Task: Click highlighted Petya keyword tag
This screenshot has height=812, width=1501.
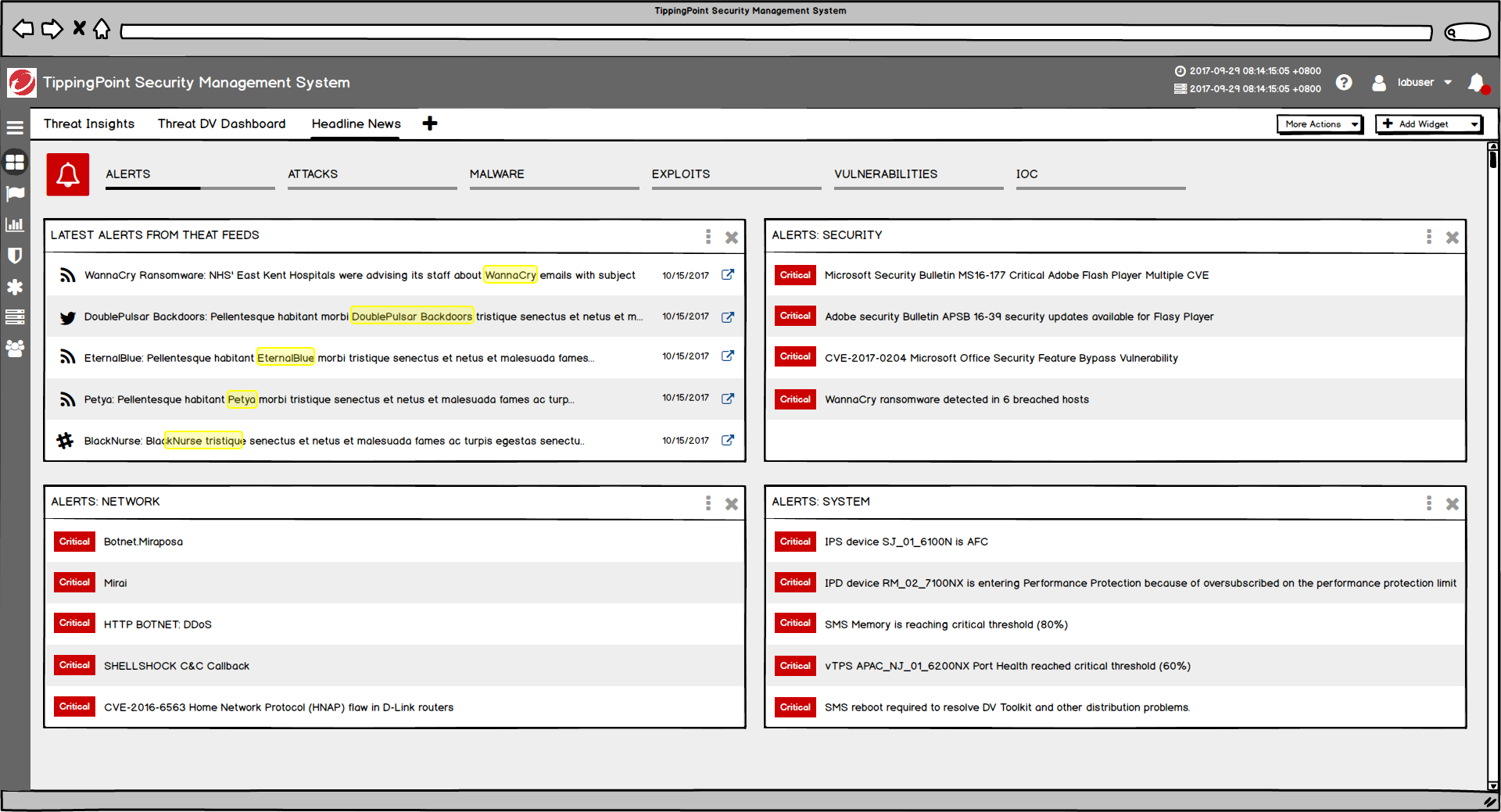Action: tap(242, 399)
